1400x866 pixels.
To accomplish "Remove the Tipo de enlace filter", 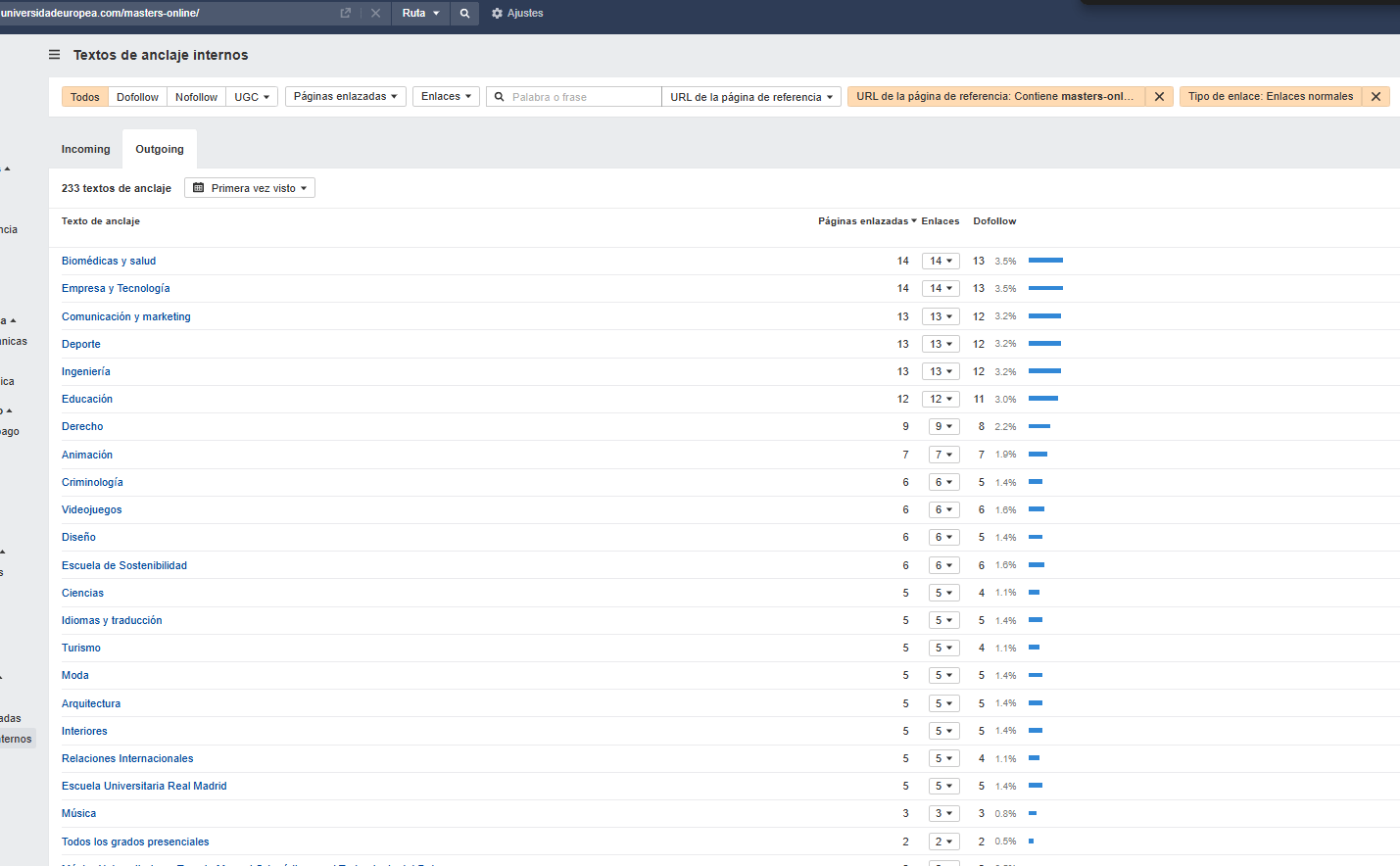I will coord(1376,97).
